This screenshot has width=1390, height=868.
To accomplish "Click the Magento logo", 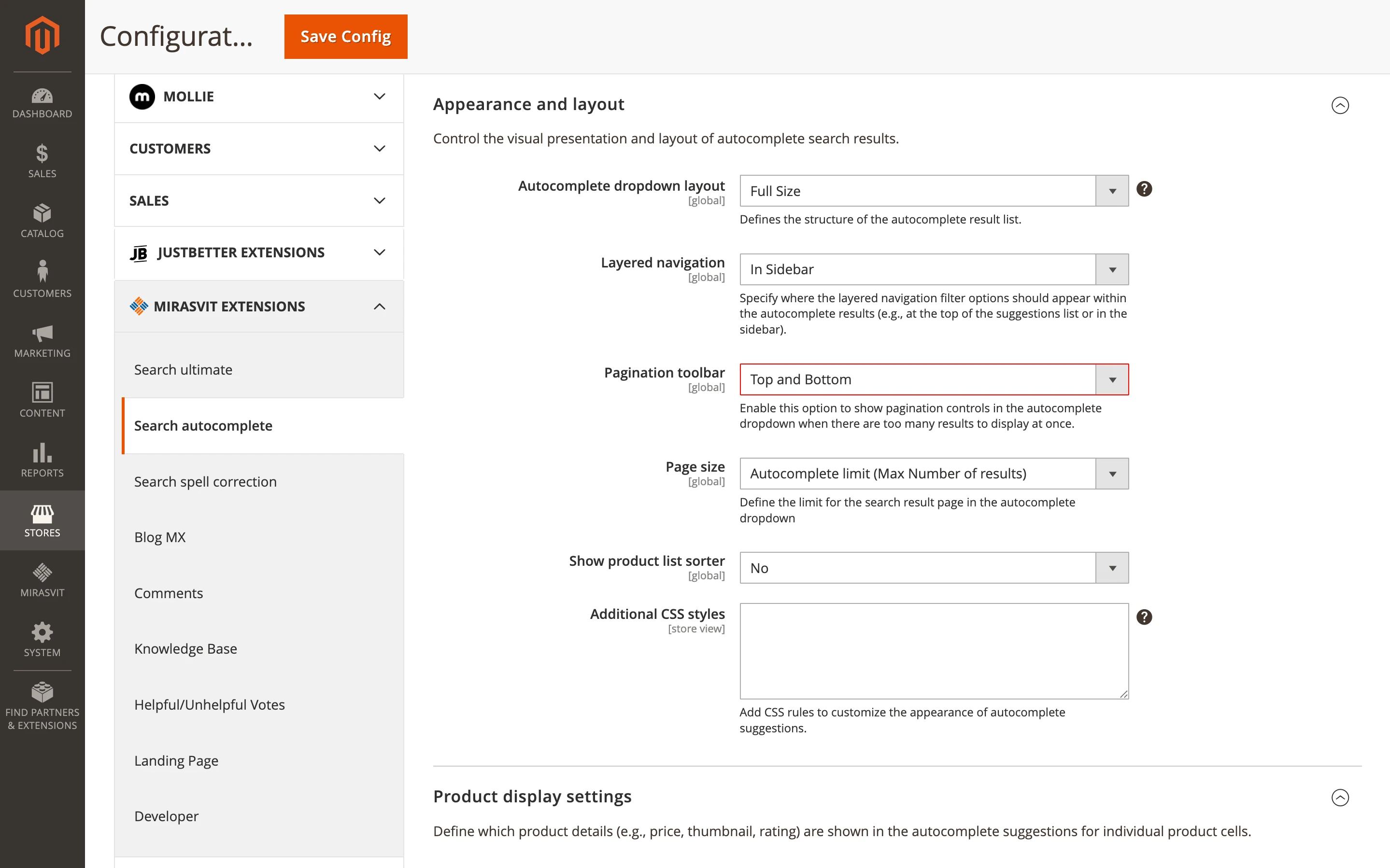I will pyautogui.click(x=42, y=37).
